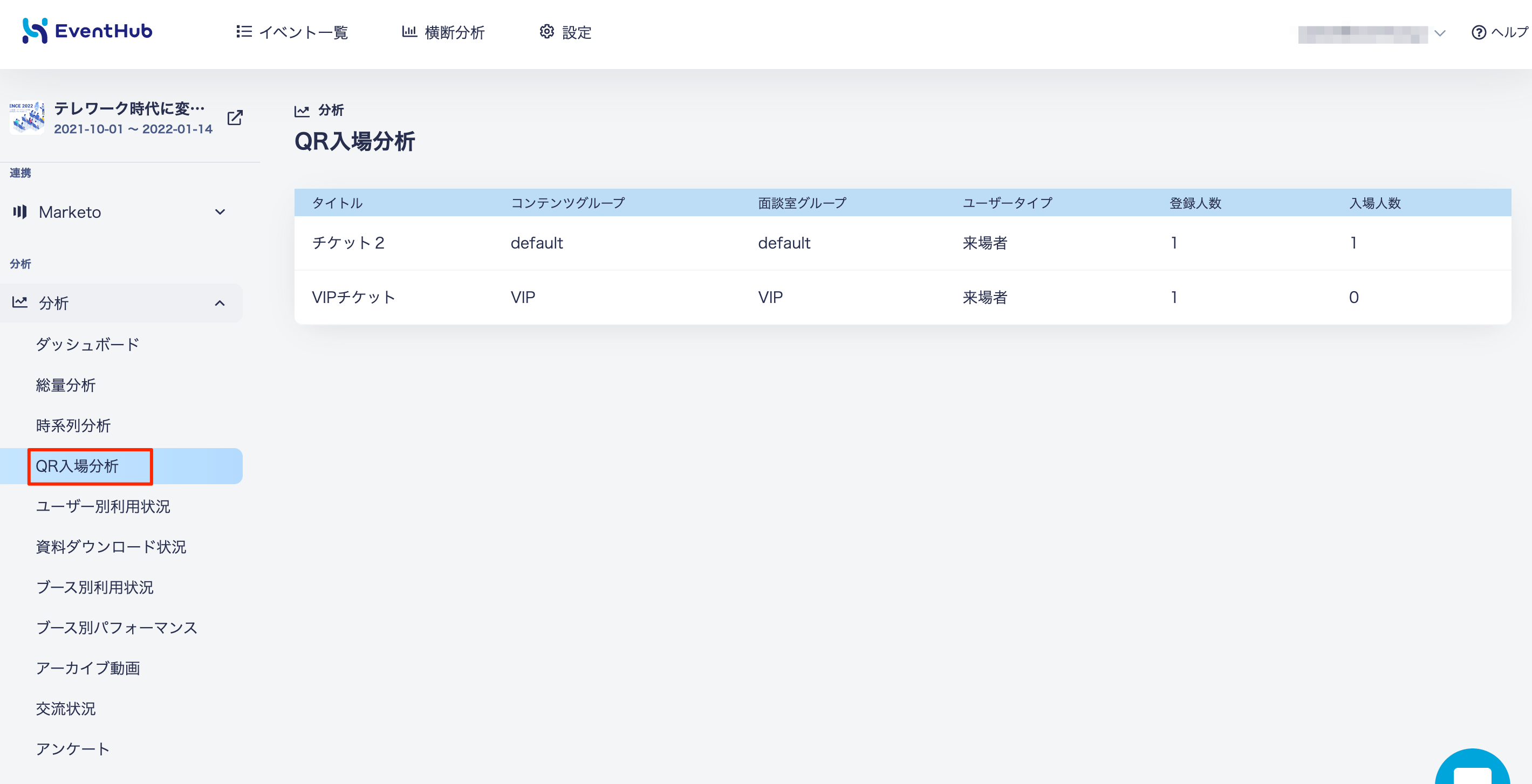Click the breadcrumb chart icon
The image size is (1532, 784).
tap(302, 111)
